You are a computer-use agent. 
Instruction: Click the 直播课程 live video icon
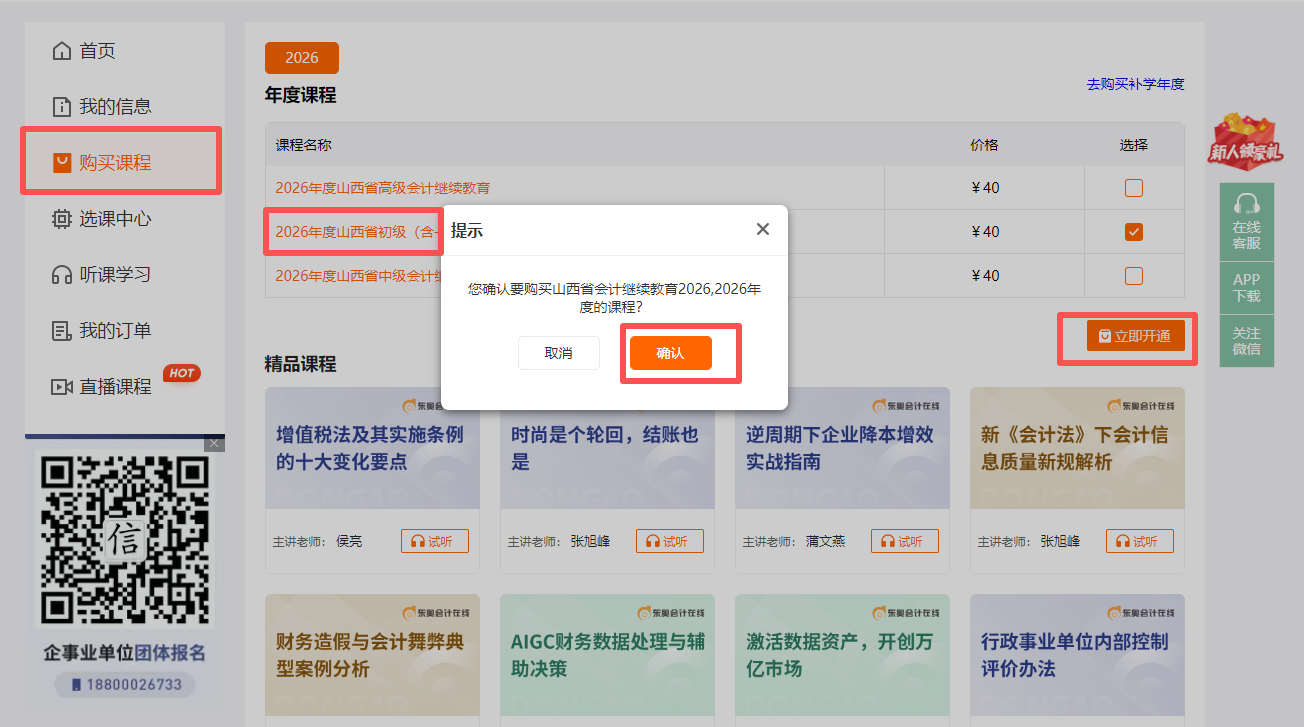click(x=62, y=386)
